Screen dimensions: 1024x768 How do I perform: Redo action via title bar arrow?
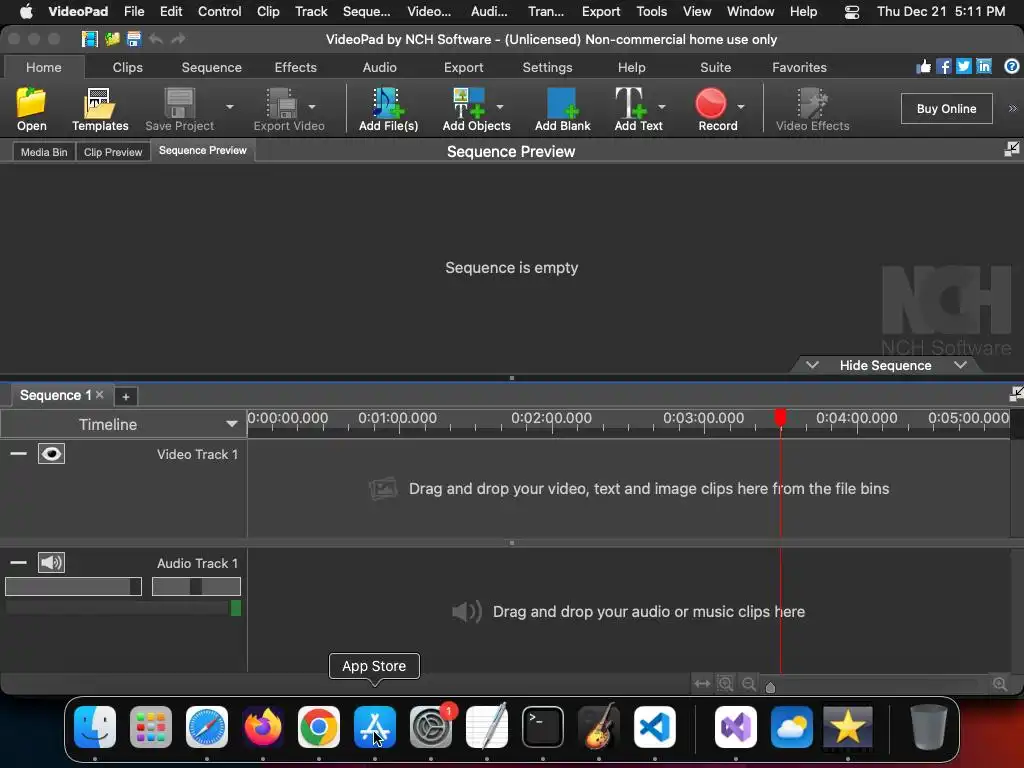[178, 39]
